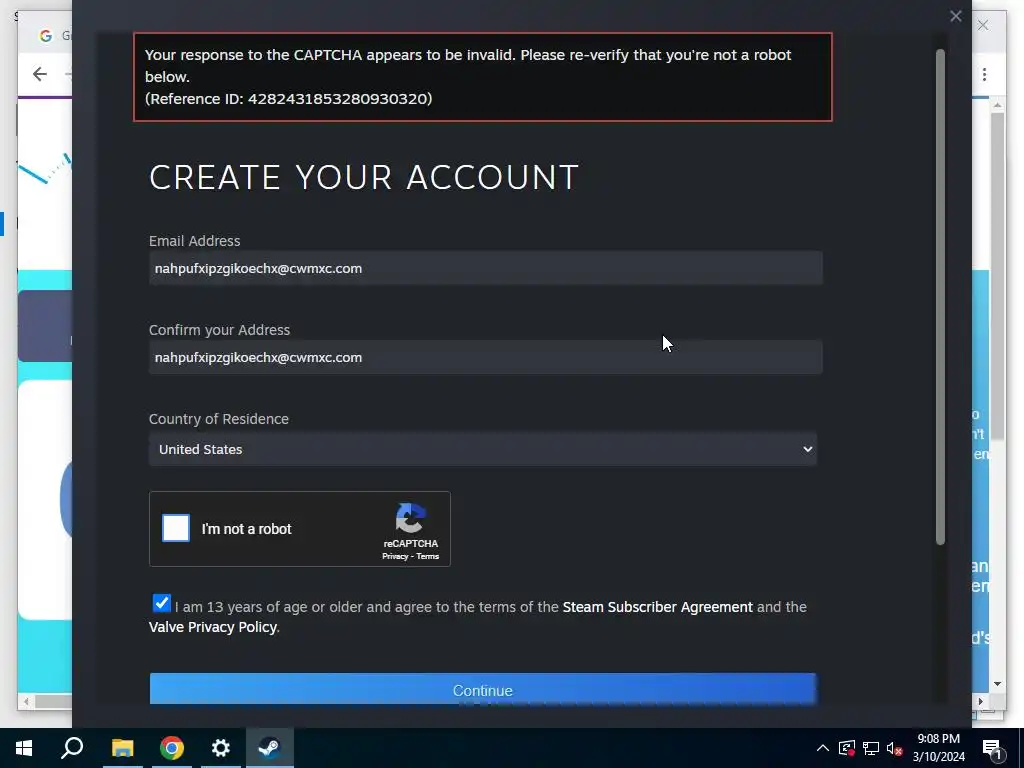Viewport: 1024px width, 768px height.
Task: Go back in the Chrome browser window
Action: click(40, 74)
